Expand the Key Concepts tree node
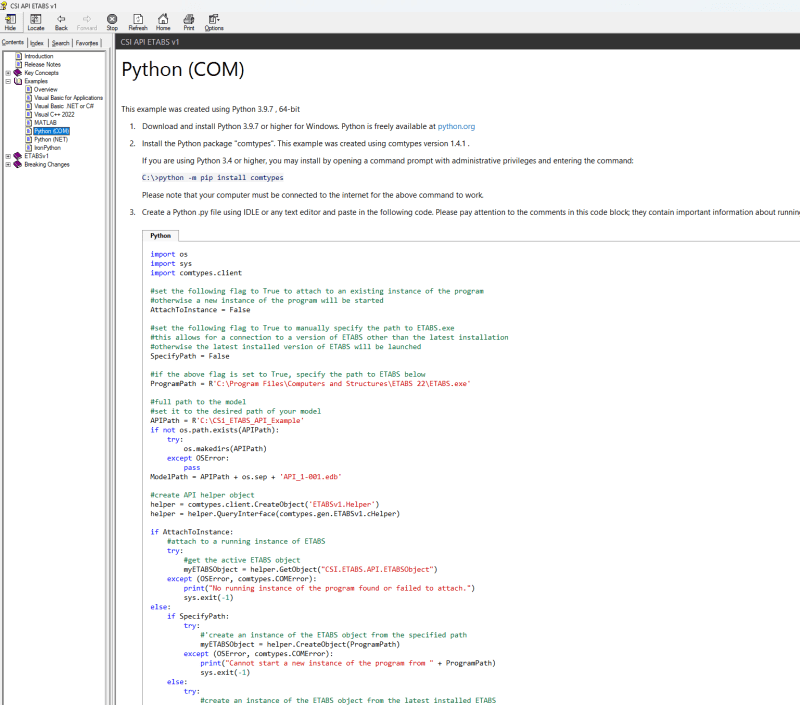 point(8,73)
